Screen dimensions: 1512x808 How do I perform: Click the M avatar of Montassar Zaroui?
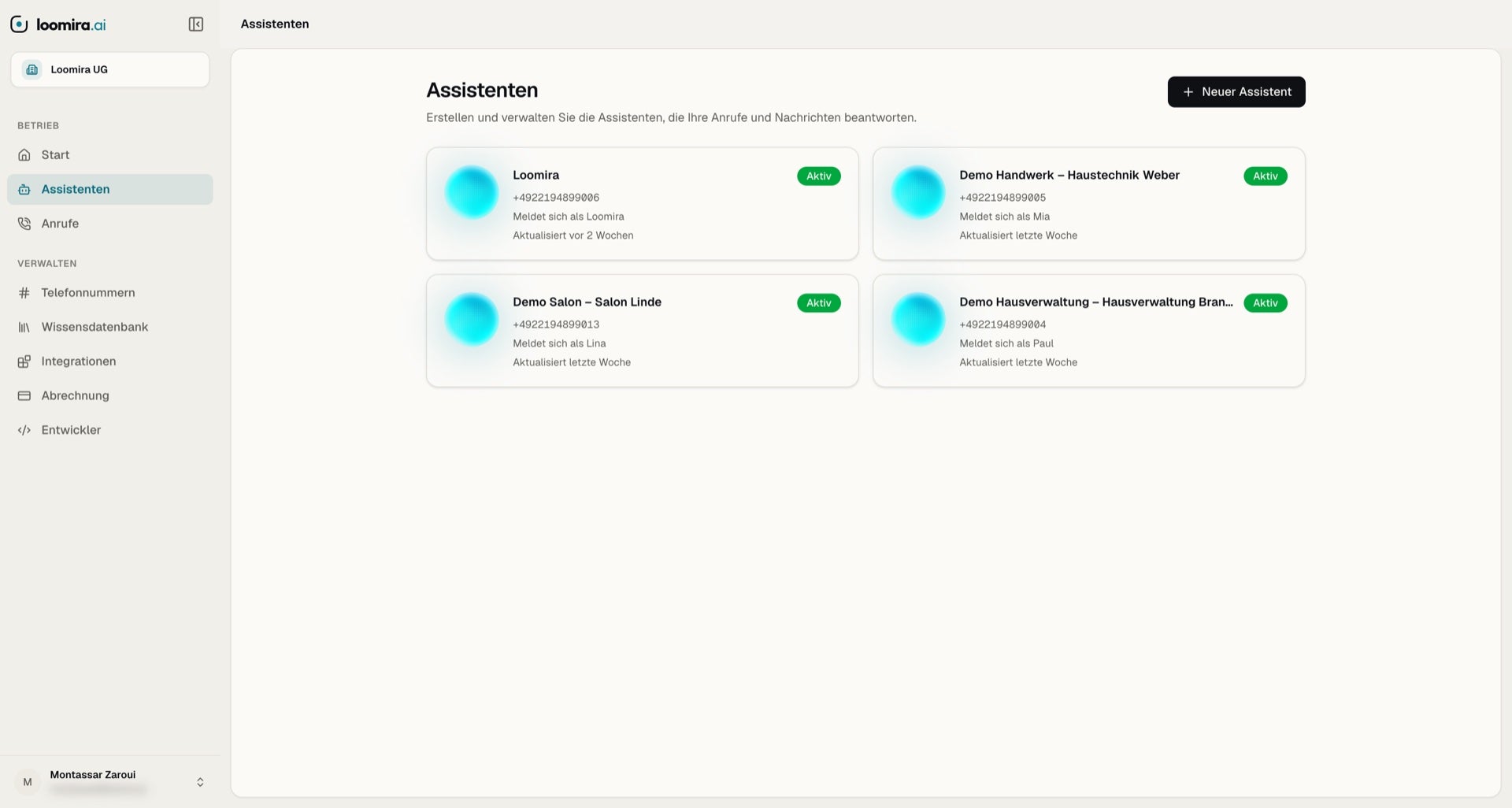click(28, 782)
